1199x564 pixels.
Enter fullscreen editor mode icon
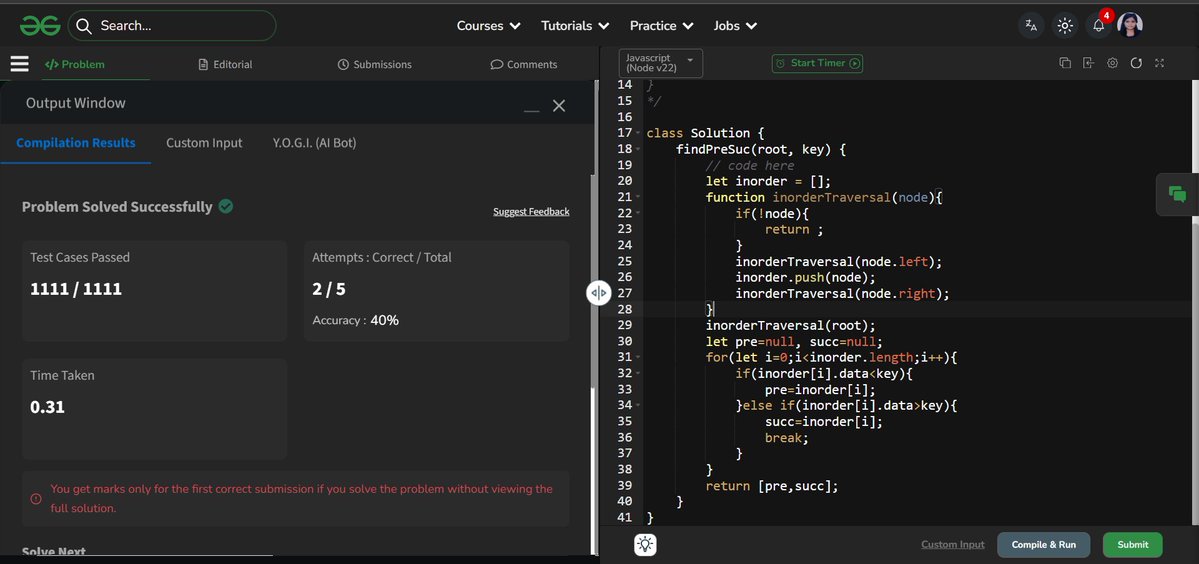1159,63
